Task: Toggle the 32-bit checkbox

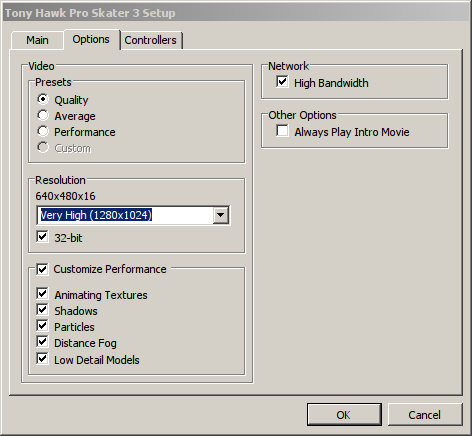Action: (x=42, y=237)
